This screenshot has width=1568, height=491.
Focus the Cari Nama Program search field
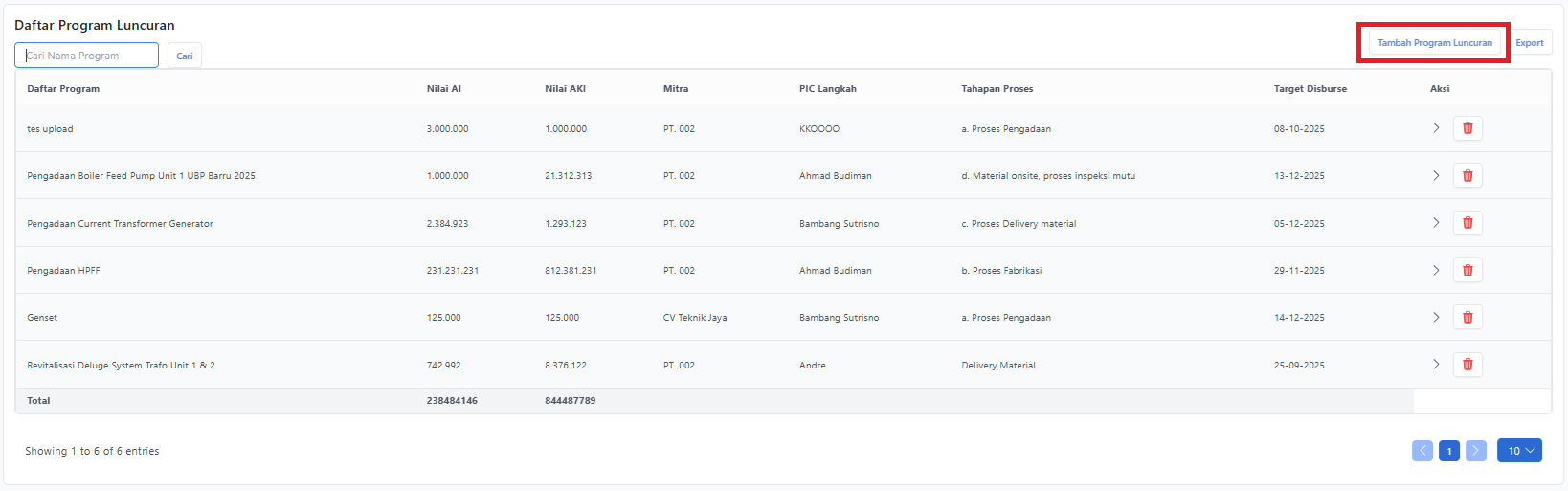[x=87, y=56]
